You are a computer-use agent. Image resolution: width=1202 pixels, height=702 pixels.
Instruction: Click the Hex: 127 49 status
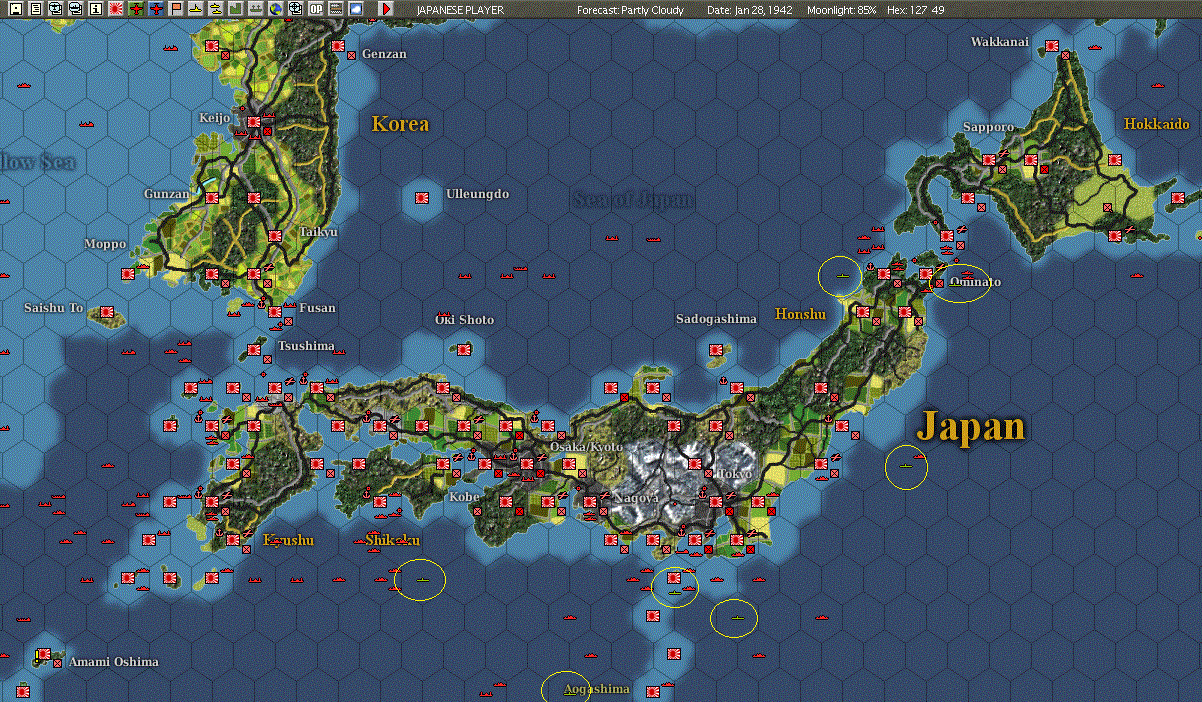pyautogui.click(x=916, y=10)
